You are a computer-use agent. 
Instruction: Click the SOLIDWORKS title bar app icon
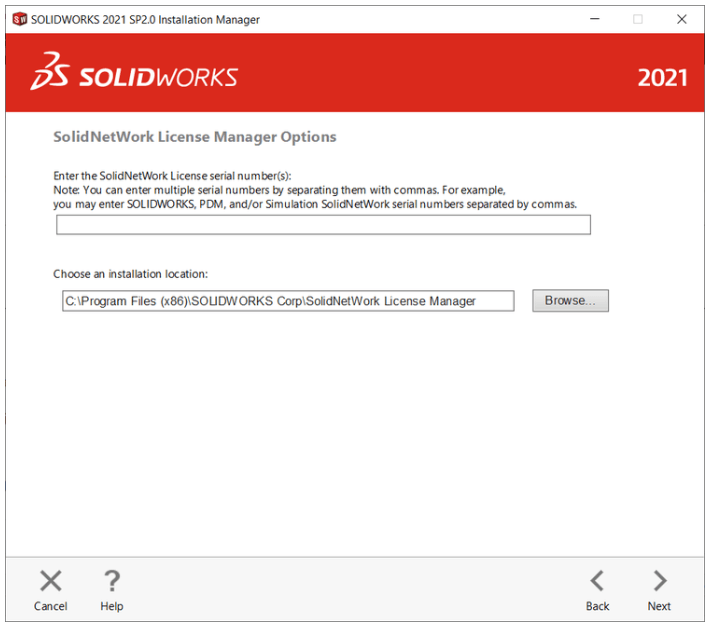19,19
